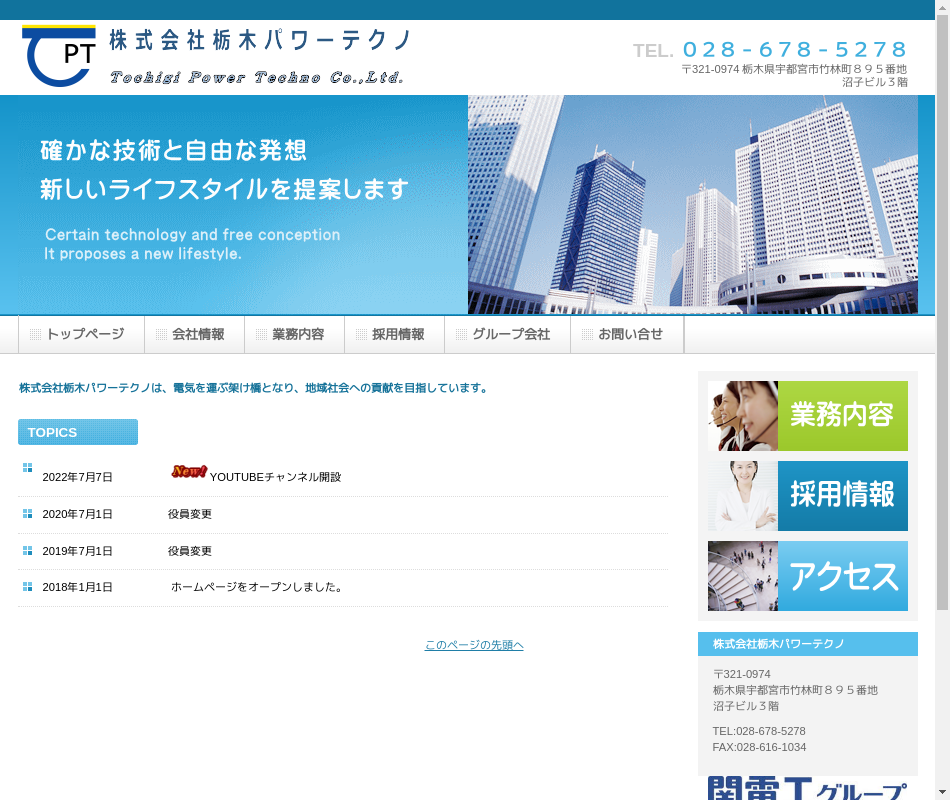
Task: Select 業務内容 in the navigation bar
Action: tap(295, 335)
